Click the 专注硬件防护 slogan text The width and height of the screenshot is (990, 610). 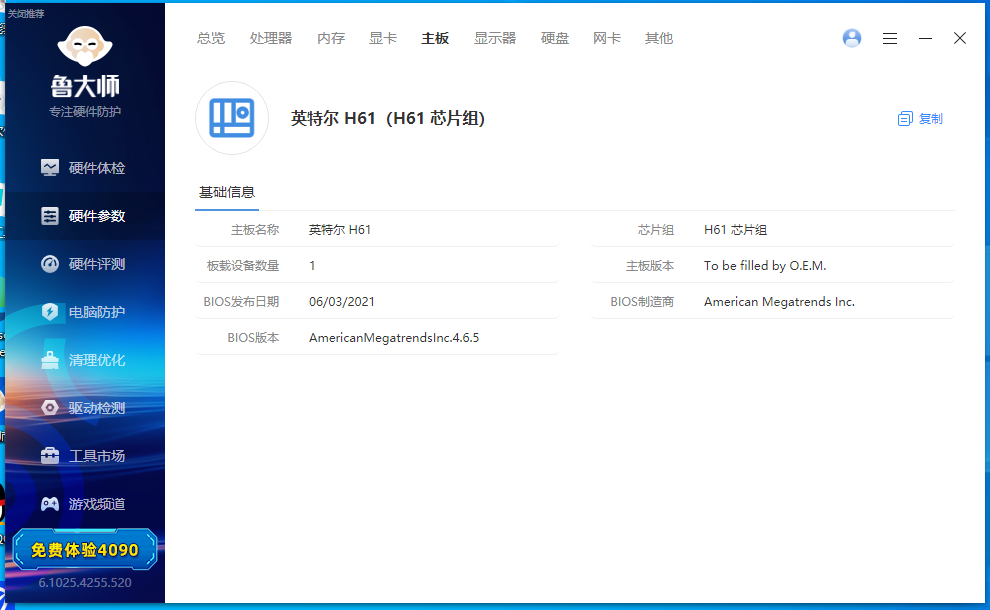tap(85, 112)
